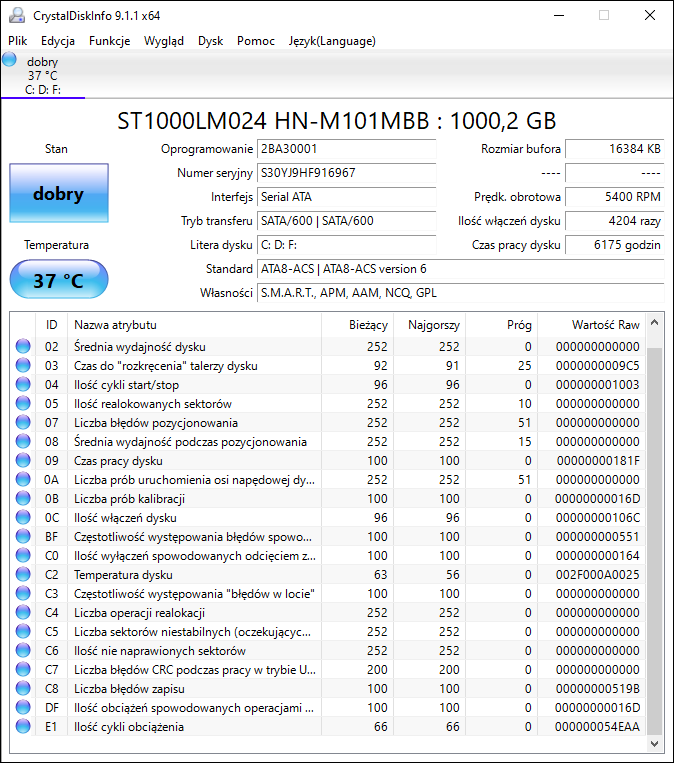Click status orb for attribute 0A row

[23, 479]
